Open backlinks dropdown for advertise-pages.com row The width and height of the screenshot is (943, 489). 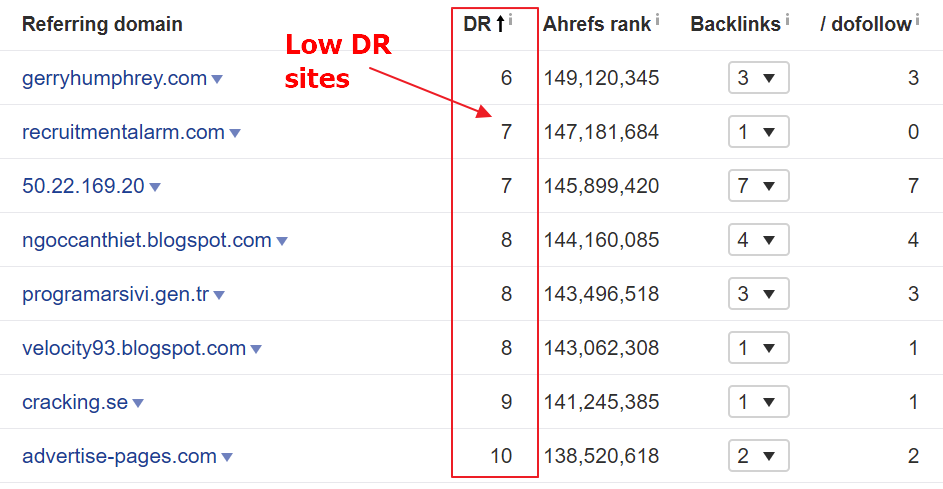[x=758, y=456]
